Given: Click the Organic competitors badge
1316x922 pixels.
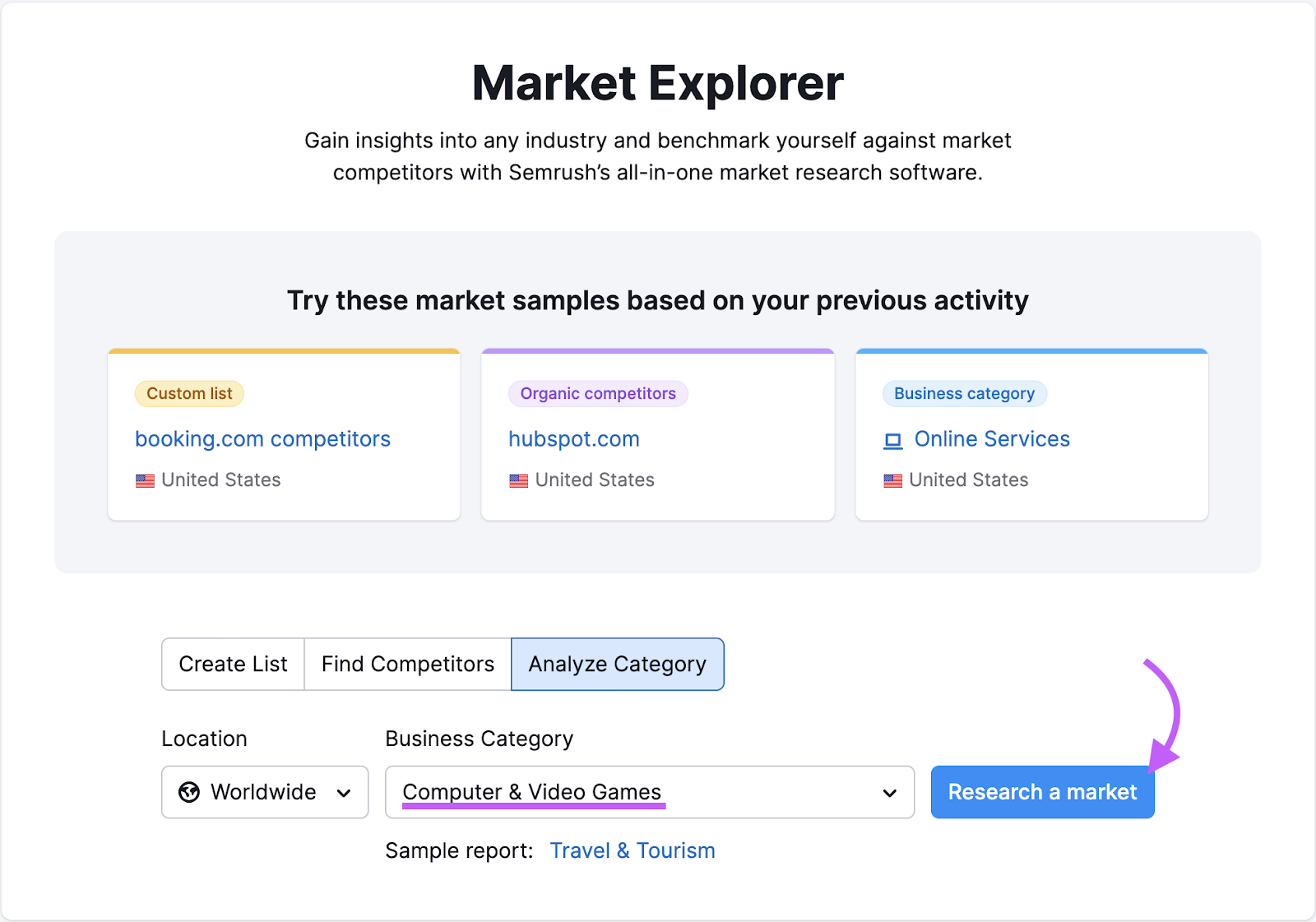Looking at the screenshot, I should [x=597, y=393].
